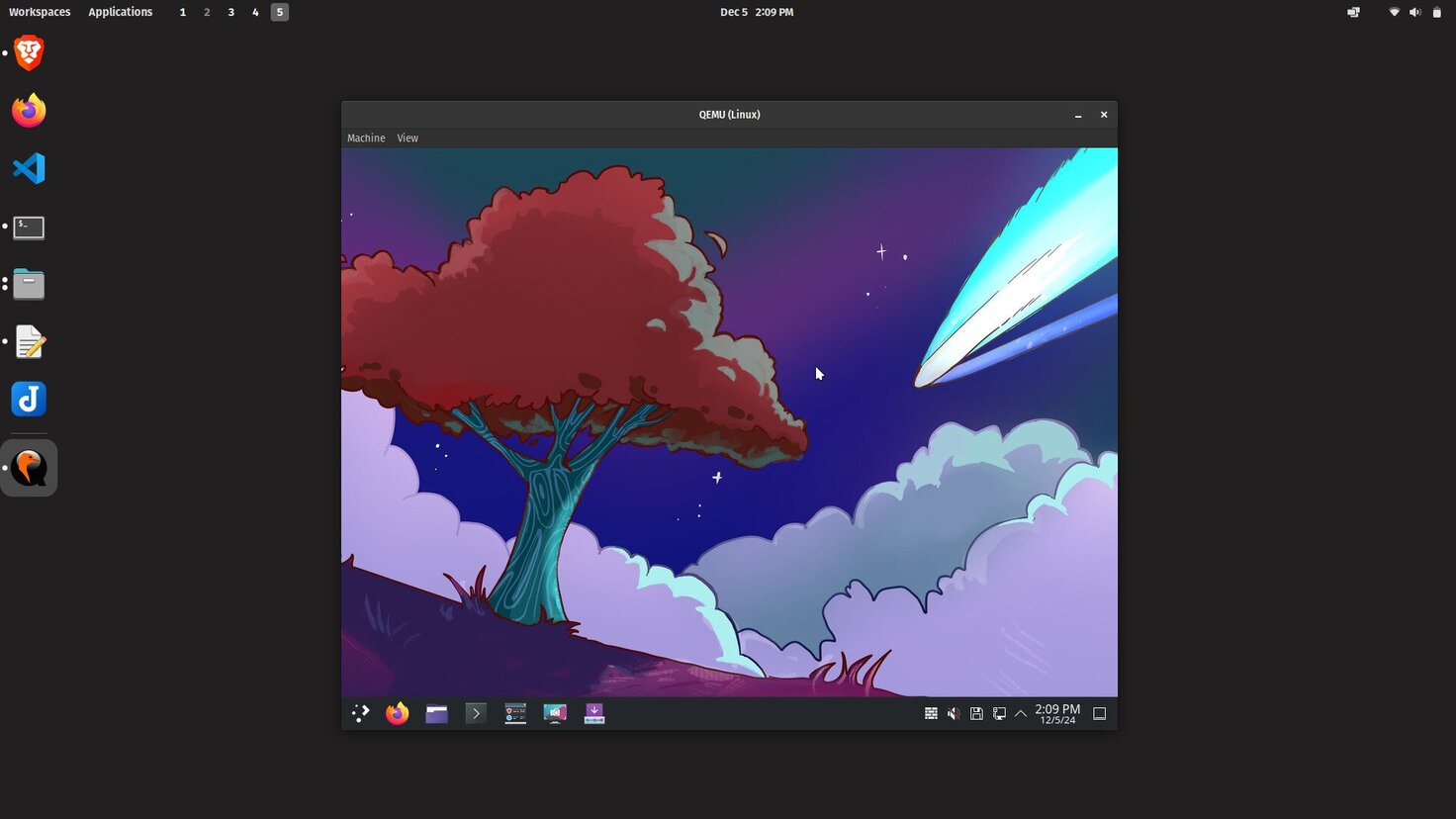The width and height of the screenshot is (1456, 819).
Task: Click the firewall tray icon in guest
Action: (x=931, y=713)
